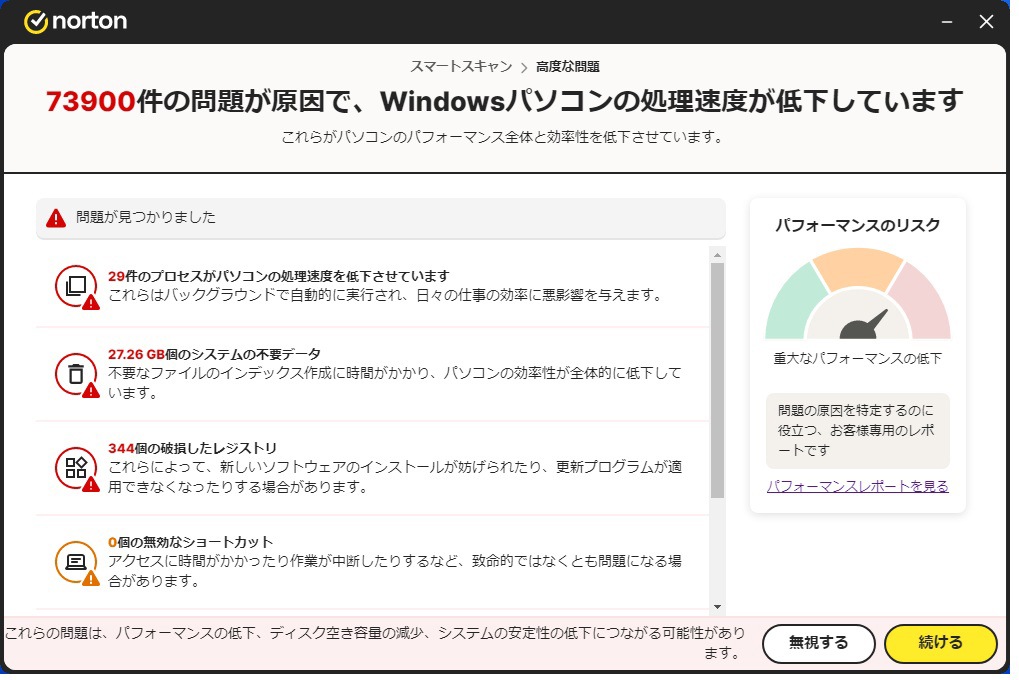Open パフォーマンスレポートを見る link
1019x680 pixels.
point(857,486)
